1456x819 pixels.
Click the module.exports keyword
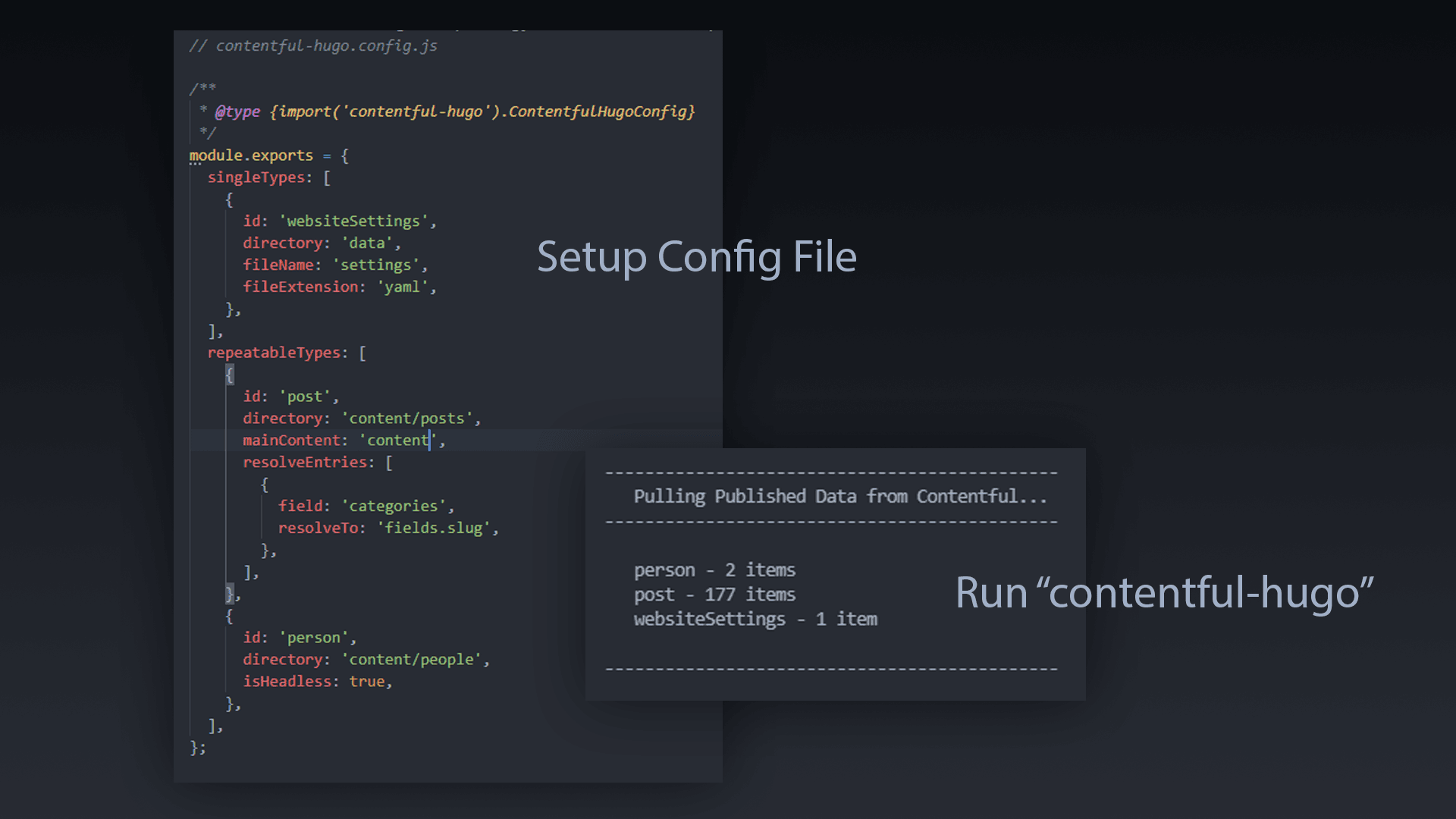click(x=251, y=155)
